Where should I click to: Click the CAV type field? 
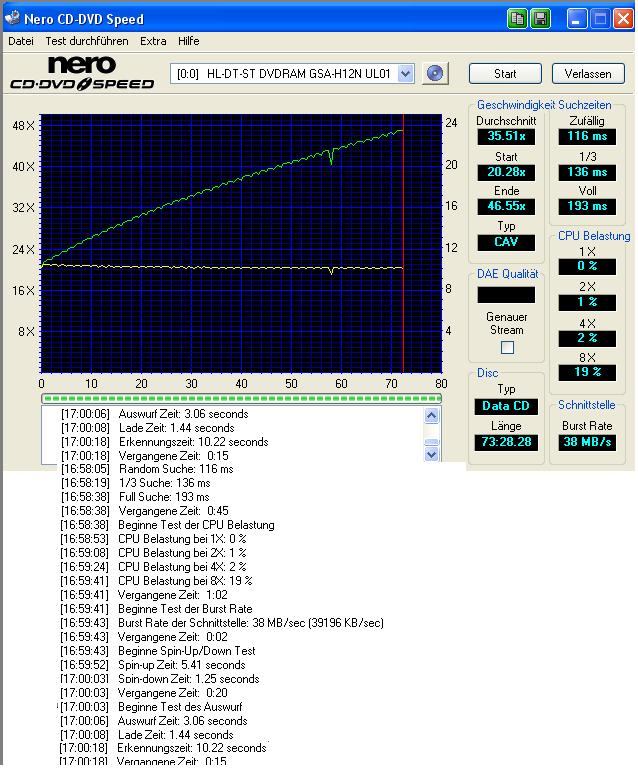(506, 242)
